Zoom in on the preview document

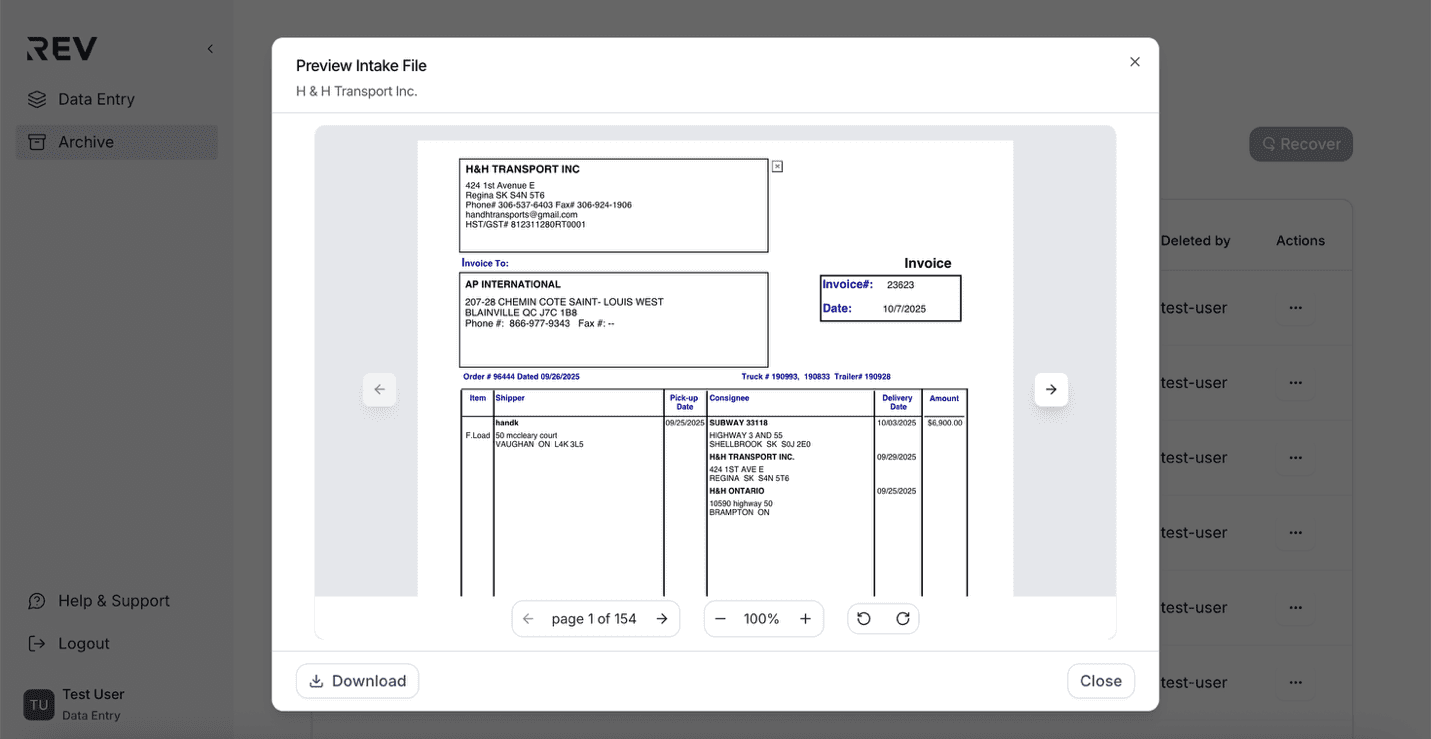point(805,618)
